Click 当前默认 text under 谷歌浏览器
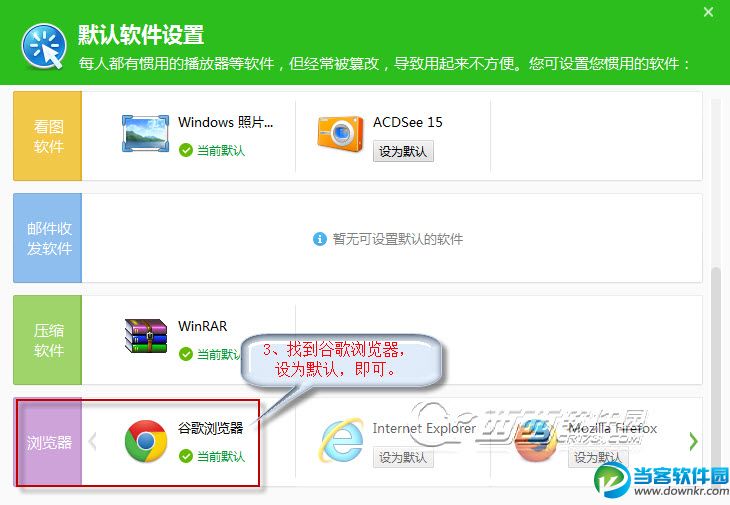The height and width of the screenshot is (505, 730). [221, 456]
